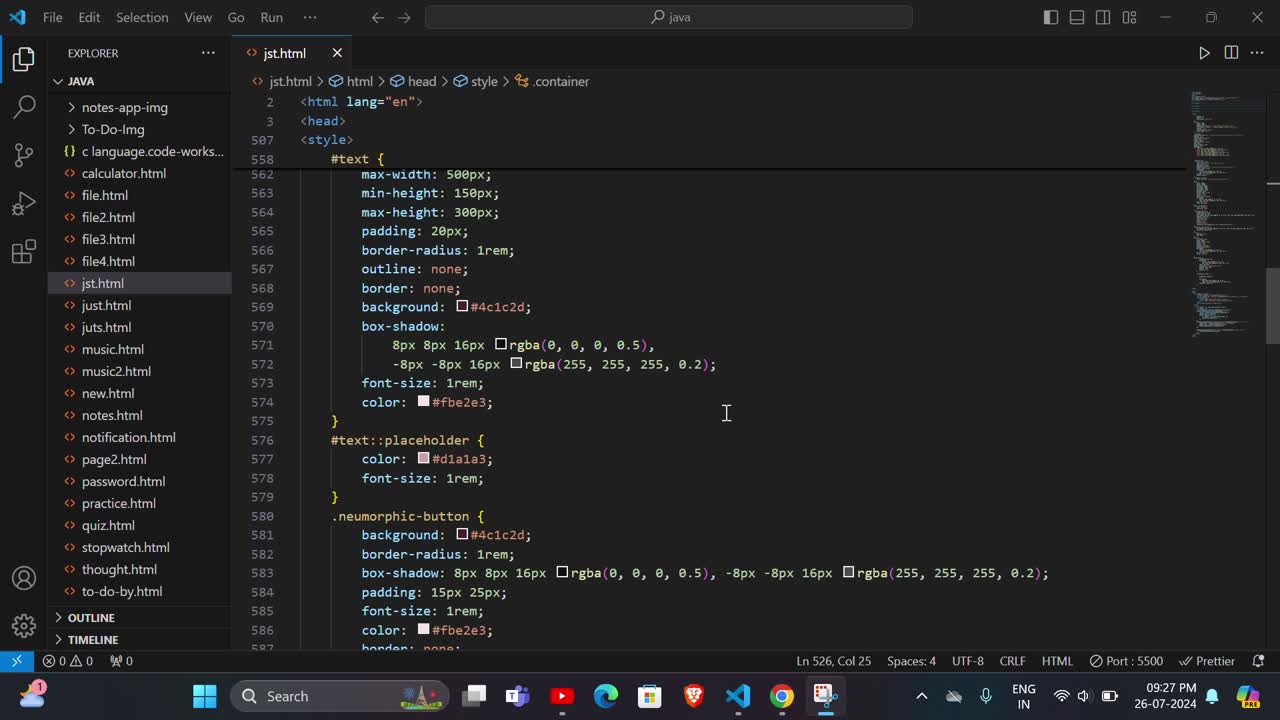Open the Selection menu
1280x720 pixels.
(142, 17)
